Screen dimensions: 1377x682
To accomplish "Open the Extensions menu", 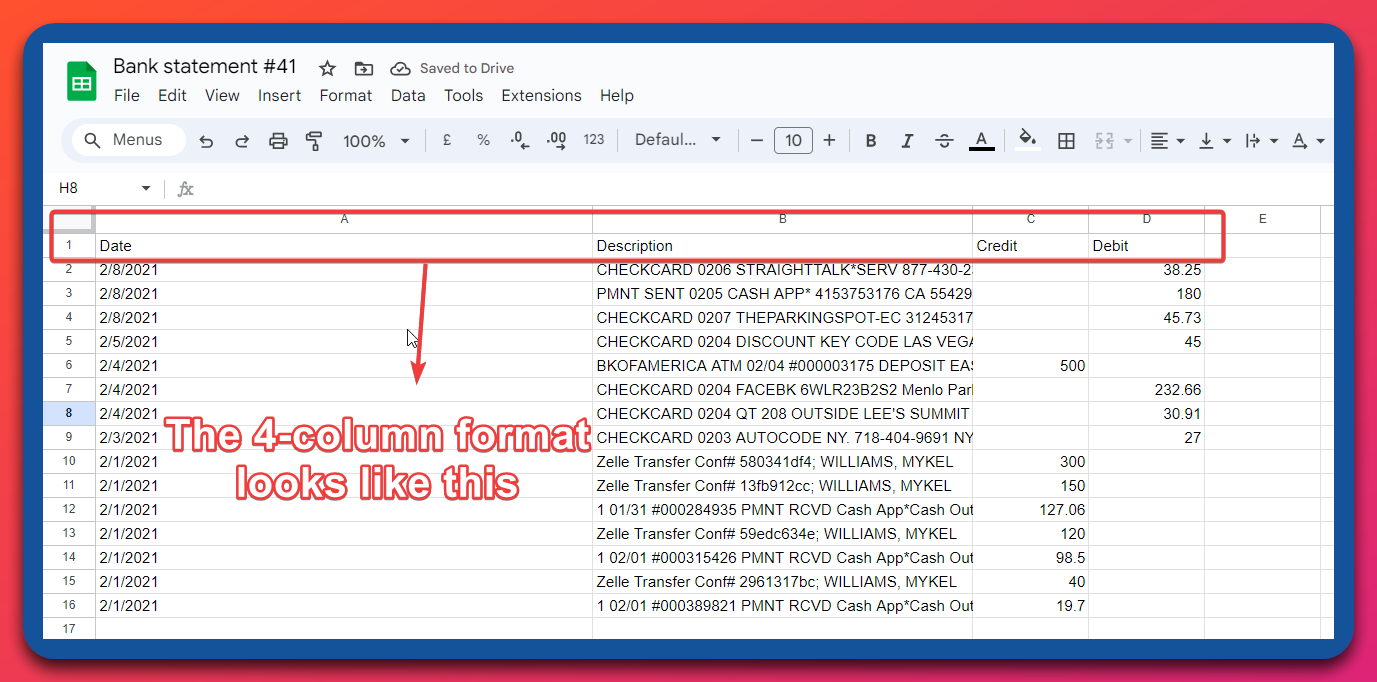I will click(x=541, y=95).
